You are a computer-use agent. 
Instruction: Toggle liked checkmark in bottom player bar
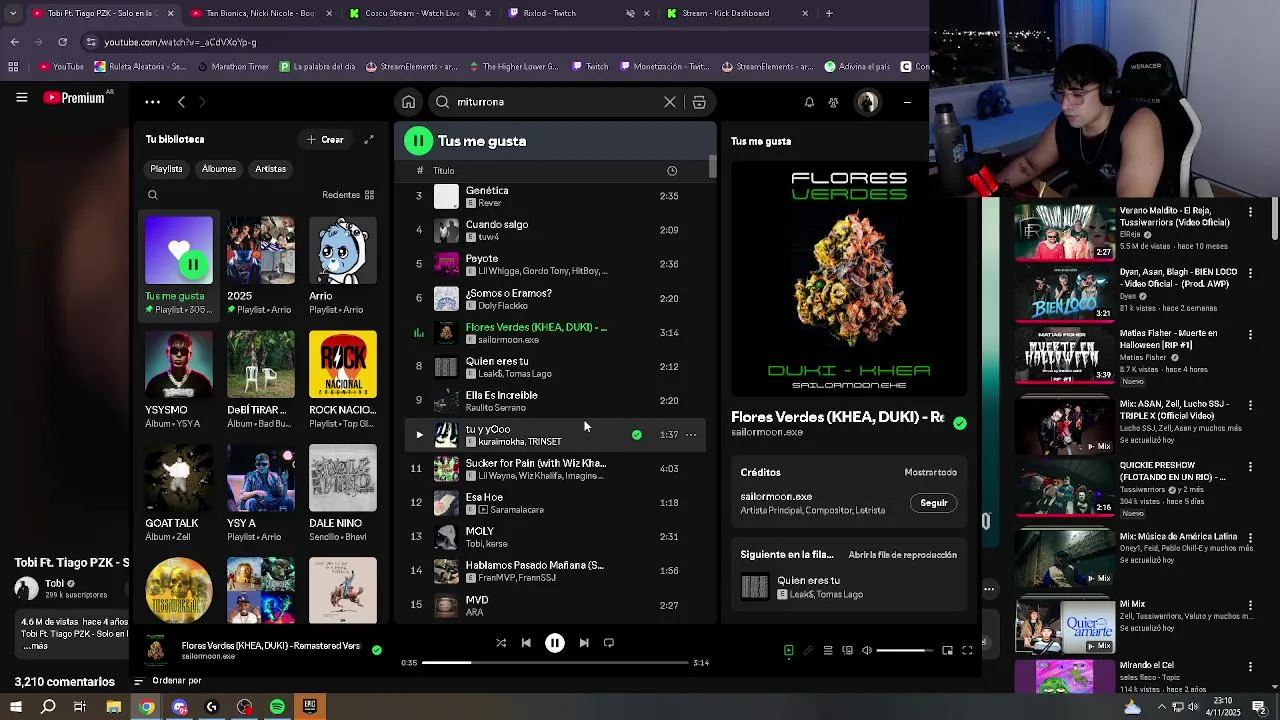point(377,650)
